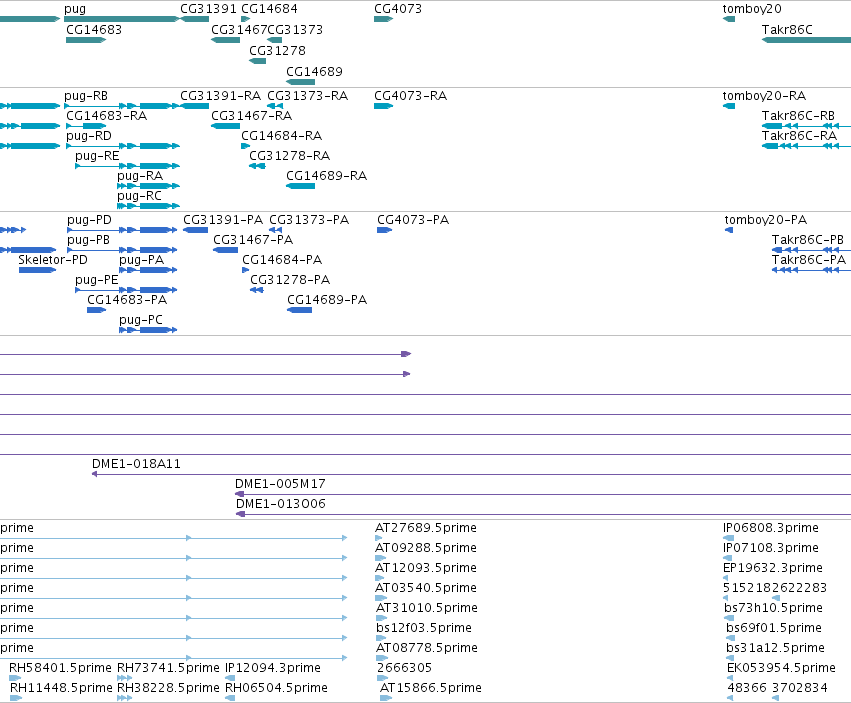Screen dimensions: 851x703
Task: Click the CG4073-RA transcript label
Action: pyautogui.click(x=410, y=96)
